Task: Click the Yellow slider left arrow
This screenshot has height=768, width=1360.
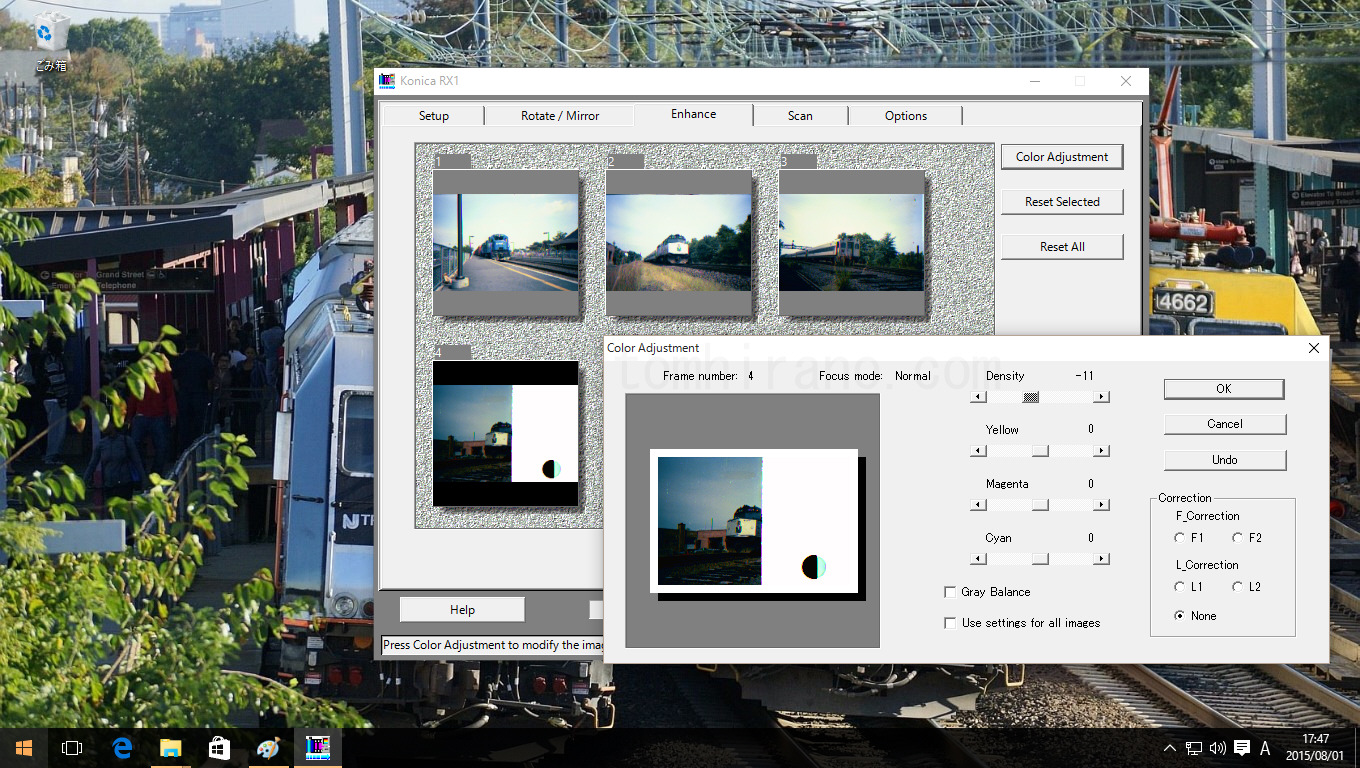Action: (x=979, y=451)
